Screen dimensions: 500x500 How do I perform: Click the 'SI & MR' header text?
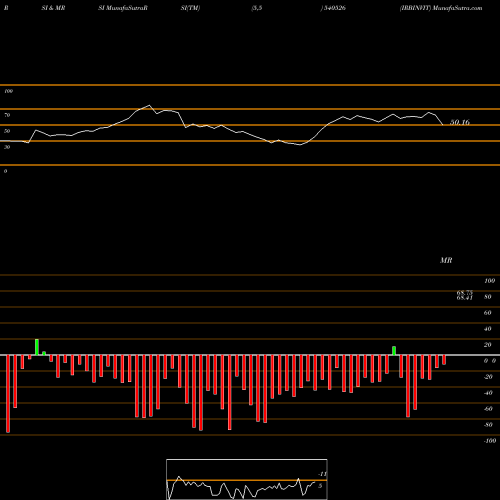coord(53,8)
